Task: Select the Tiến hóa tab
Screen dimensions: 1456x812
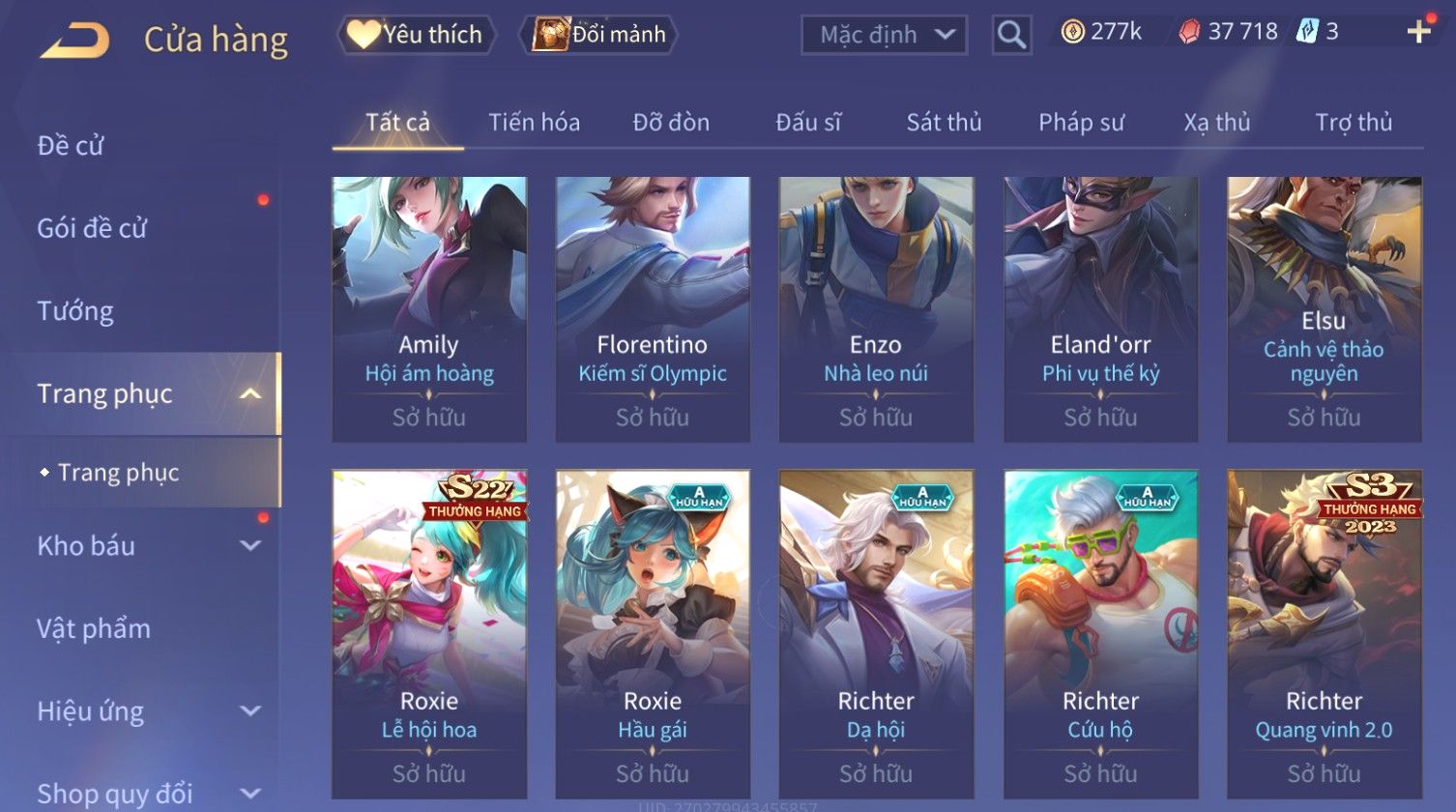Action: (534, 122)
